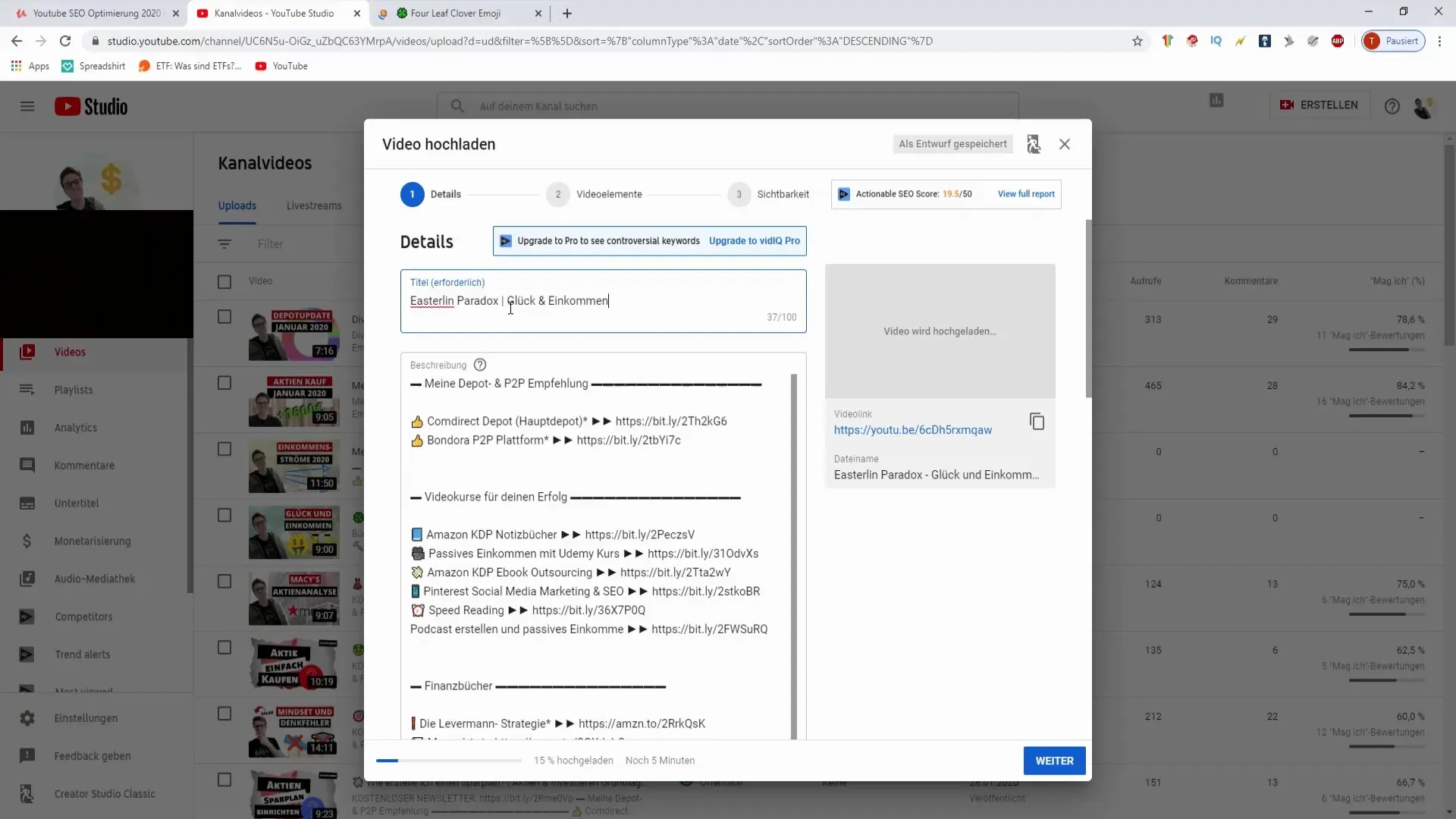The image size is (1456, 819).
Task: Open Audio-Mediathek in the sidebar
Action: [95, 579]
